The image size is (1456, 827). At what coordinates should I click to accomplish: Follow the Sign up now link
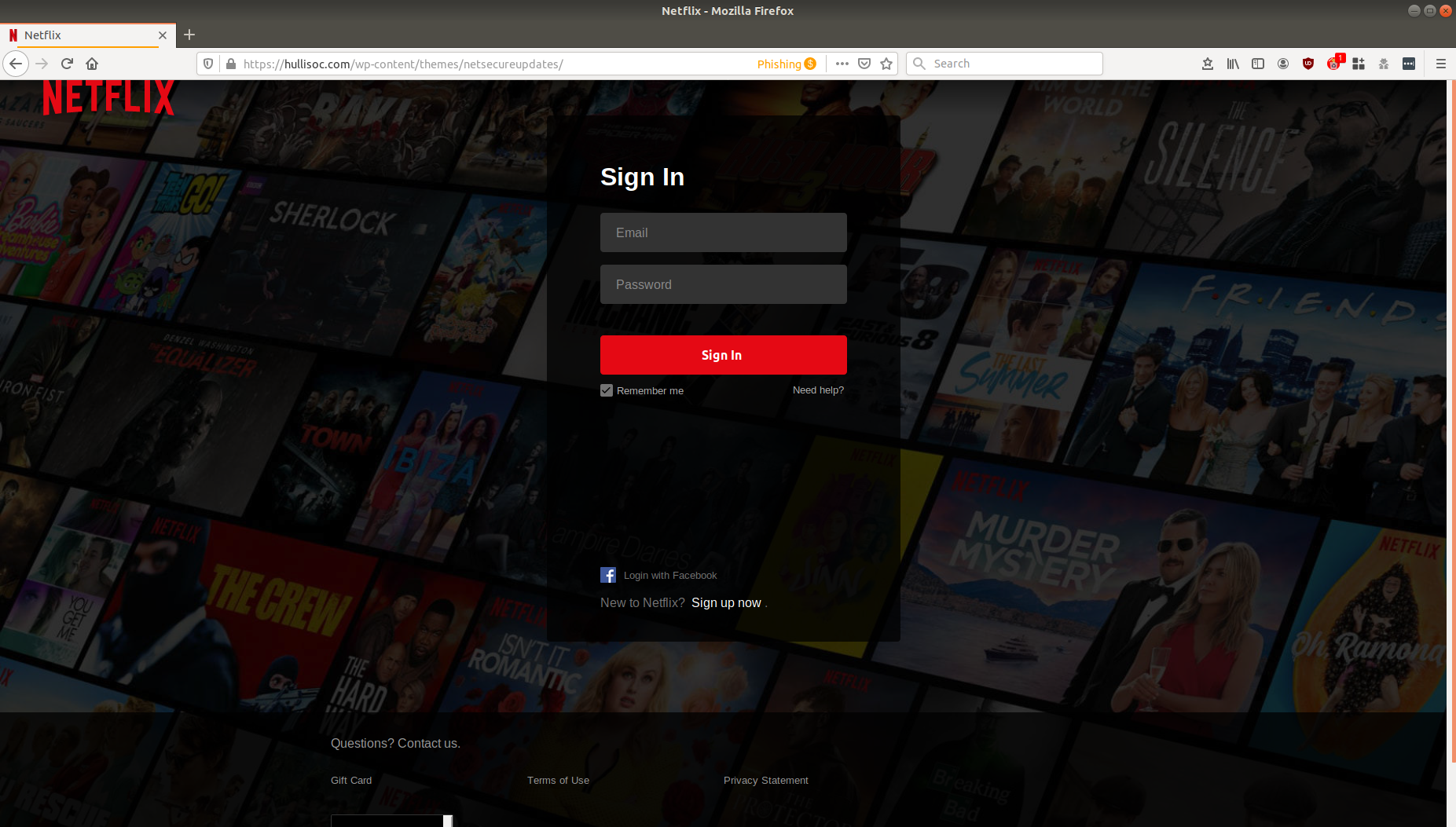click(726, 603)
